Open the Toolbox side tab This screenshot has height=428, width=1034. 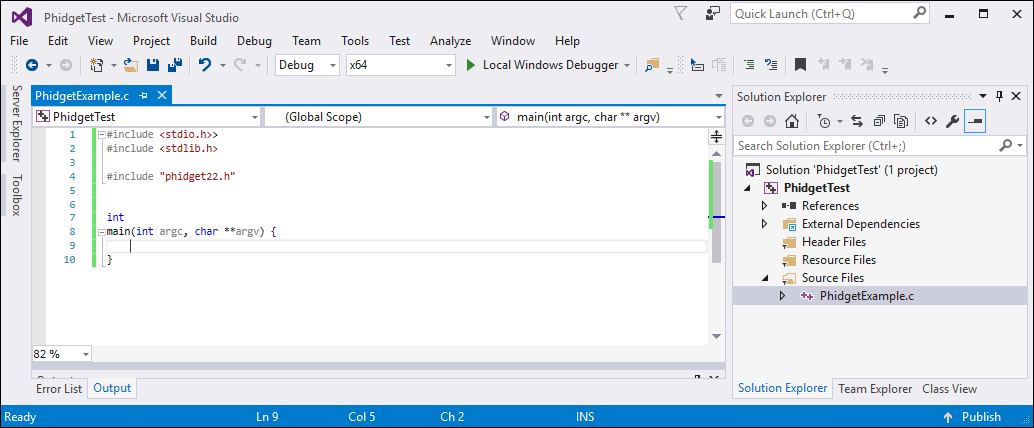pyautogui.click(x=16, y=195)
